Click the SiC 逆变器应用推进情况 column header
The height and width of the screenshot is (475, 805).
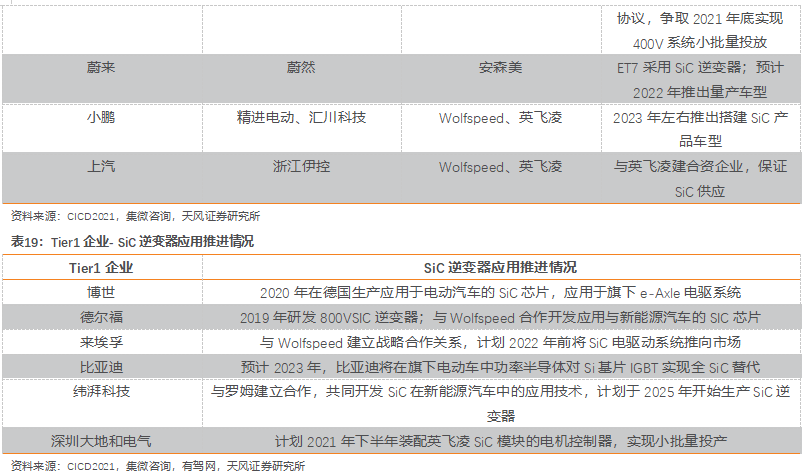click(x=501, y=268)
